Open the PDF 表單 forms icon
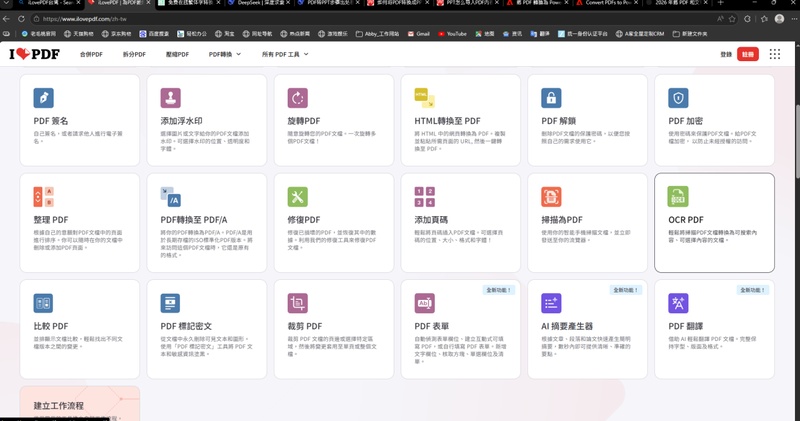This screenshot has height=421, width=800. click(x=424, y=303)
